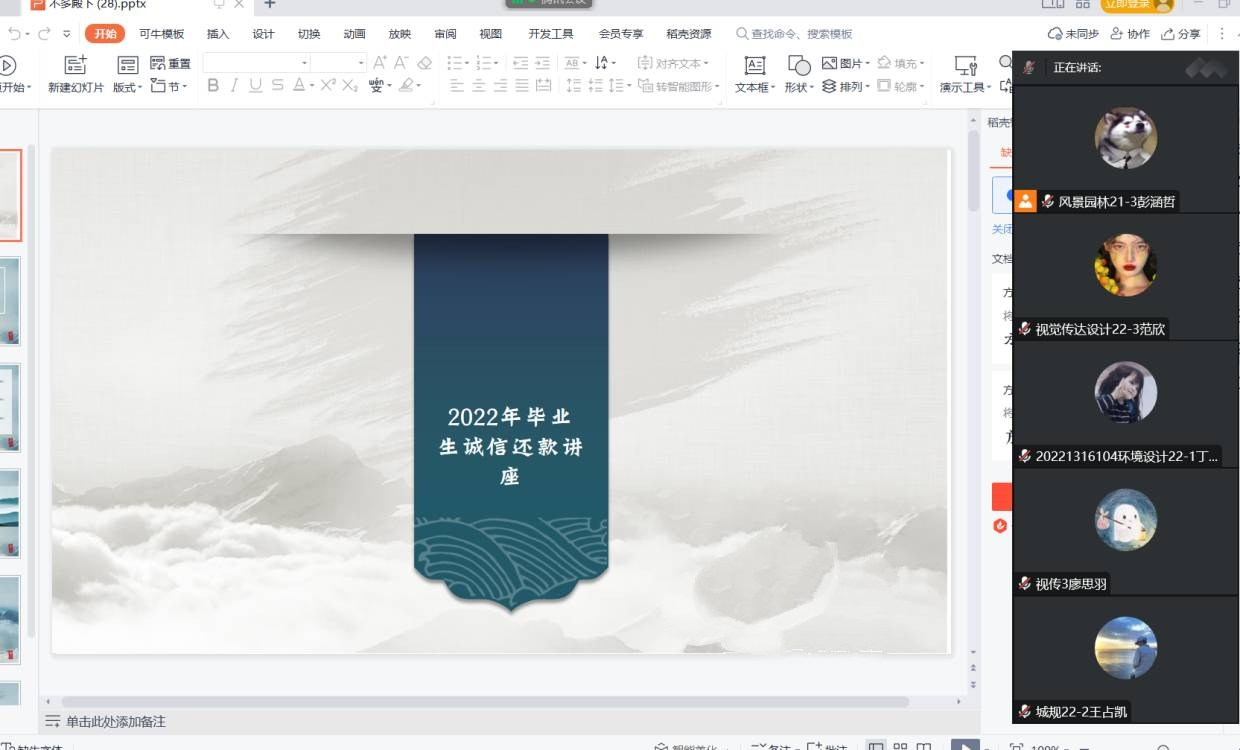Open the Shapes (形状) tool
Viewport: 1240px width, 750px height.
tap(798, 66)
